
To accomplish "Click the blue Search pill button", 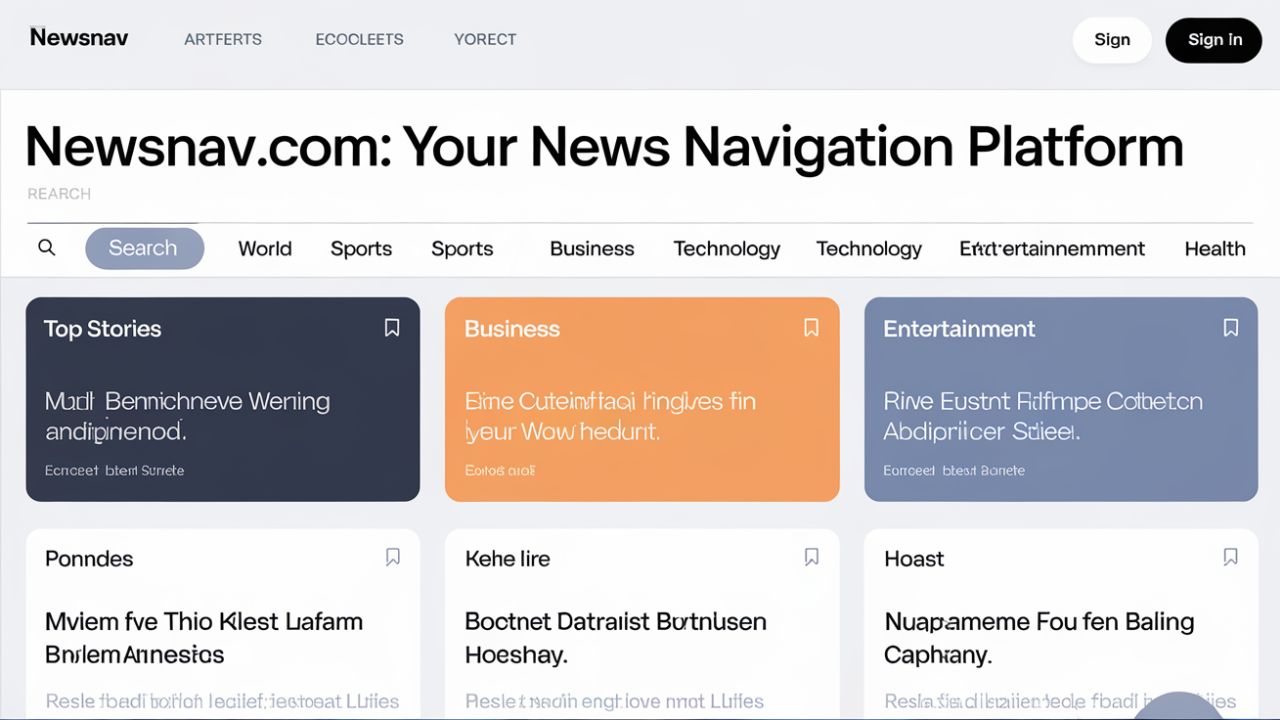I will (x=144, y=248).
